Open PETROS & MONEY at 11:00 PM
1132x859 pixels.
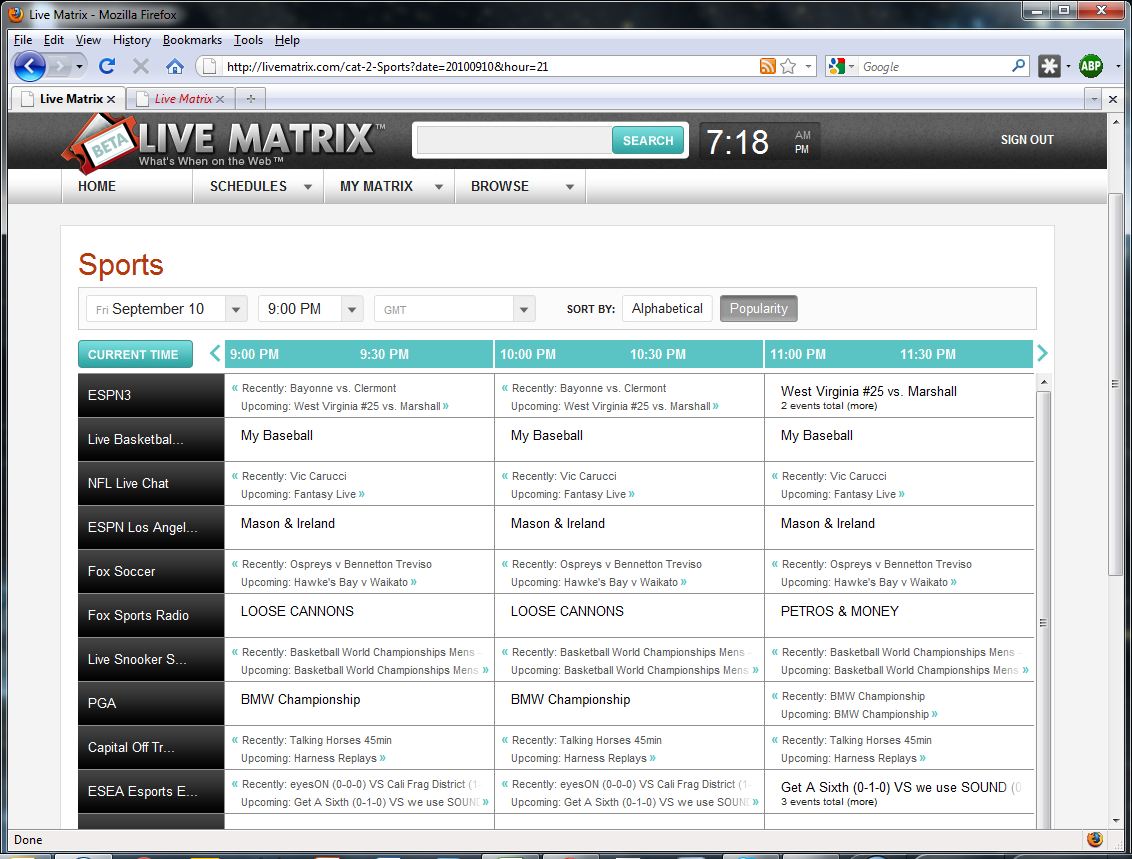pos(840,611)
